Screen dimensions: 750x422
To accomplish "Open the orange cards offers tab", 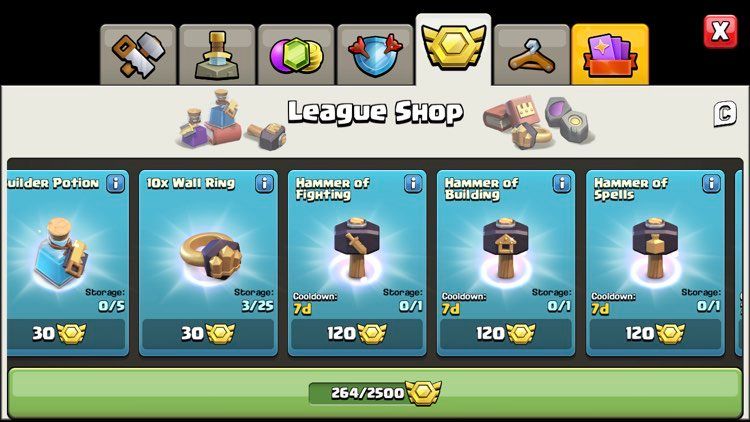I will click(610, 55).
